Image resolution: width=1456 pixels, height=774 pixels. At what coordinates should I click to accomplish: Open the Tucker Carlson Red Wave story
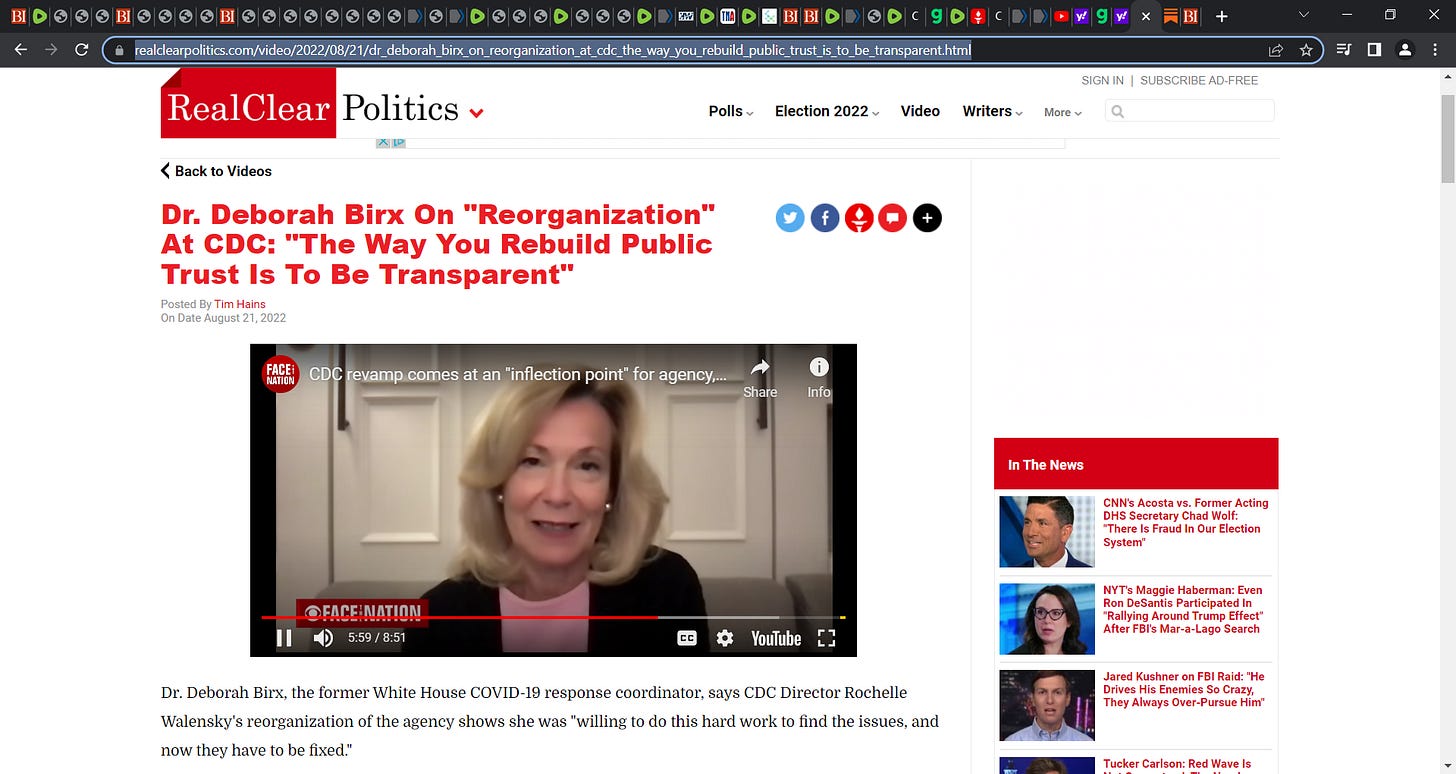click(1177, 765)
